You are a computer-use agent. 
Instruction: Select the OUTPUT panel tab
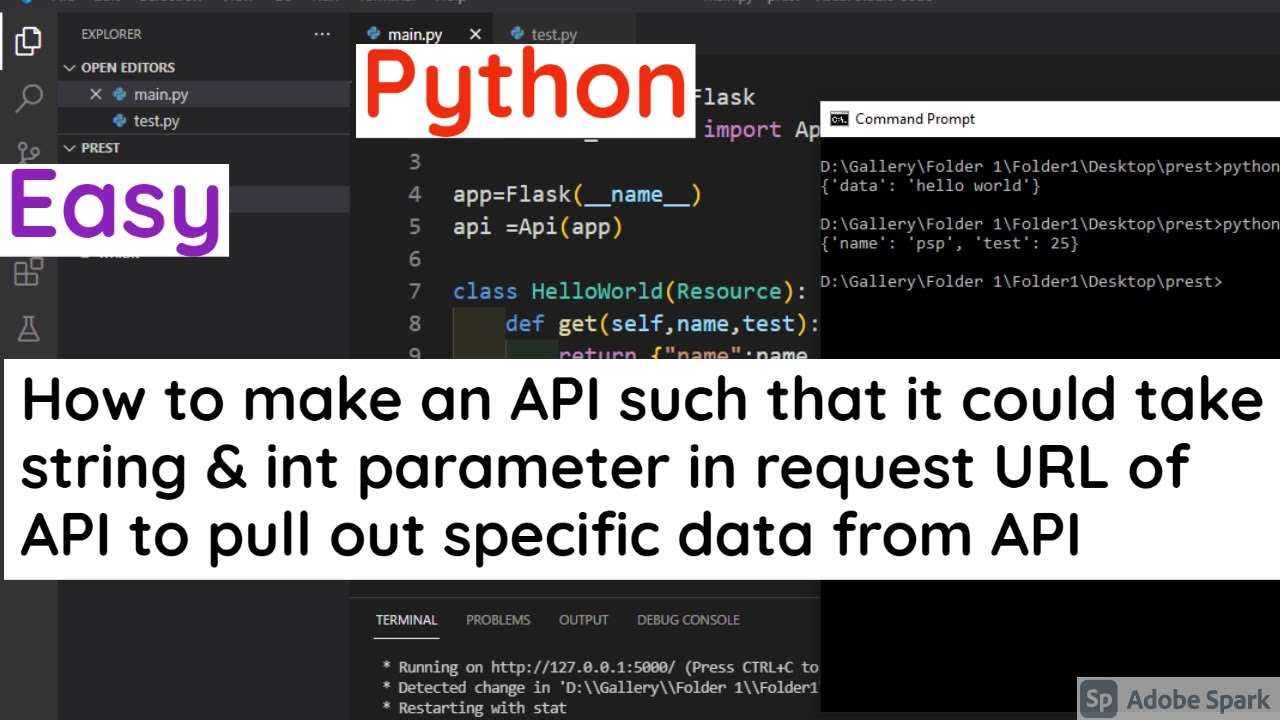584,620
